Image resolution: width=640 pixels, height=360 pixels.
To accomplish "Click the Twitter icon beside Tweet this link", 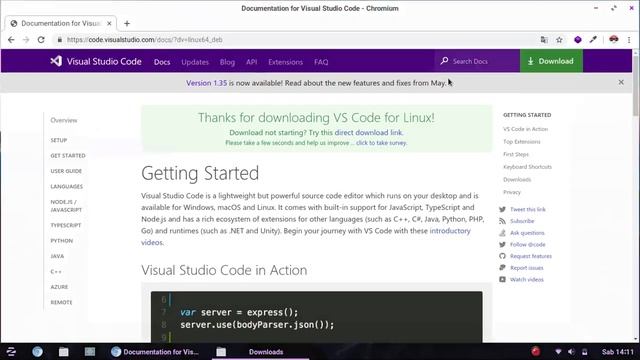I will [x=502, y=209].
